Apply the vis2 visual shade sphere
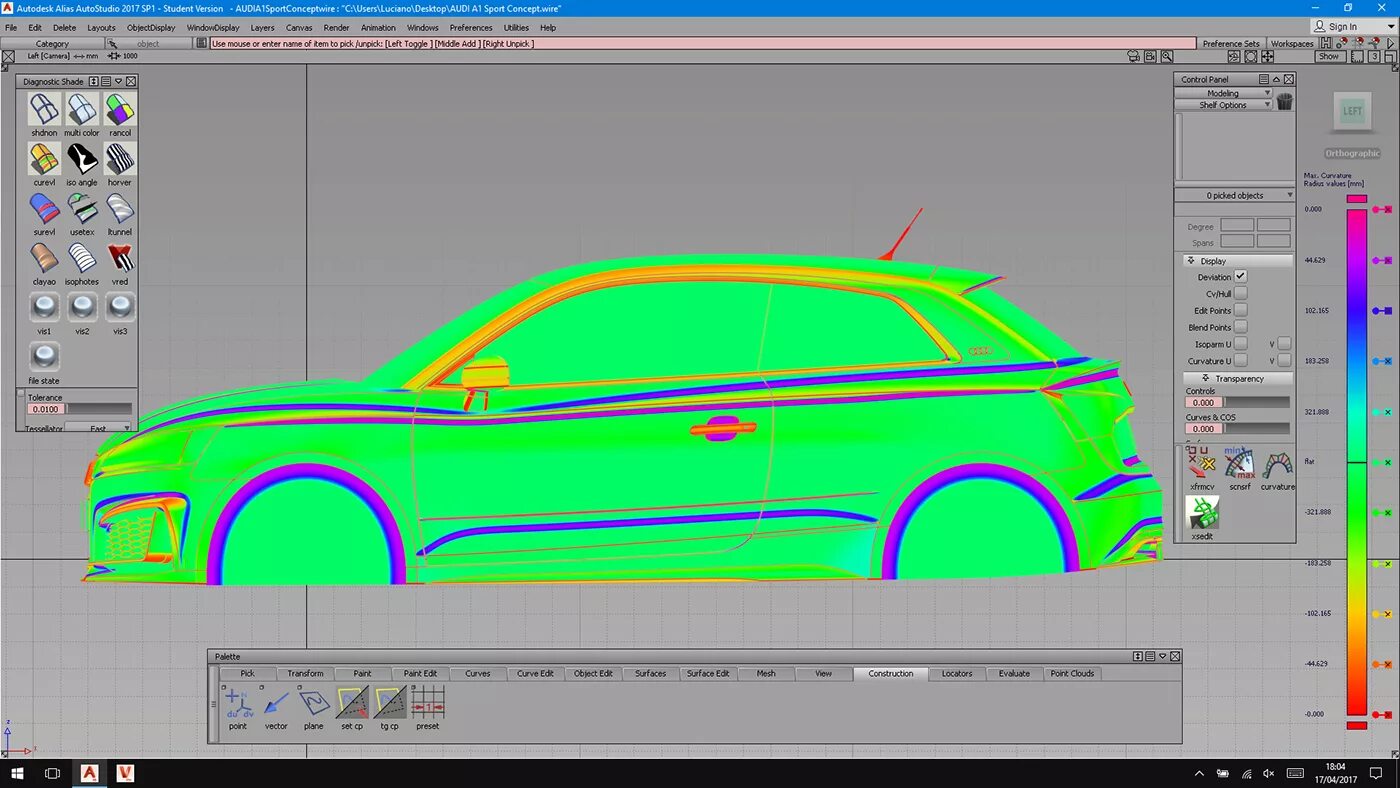This screenshot has width=1400, height=788. coord(82,307)
